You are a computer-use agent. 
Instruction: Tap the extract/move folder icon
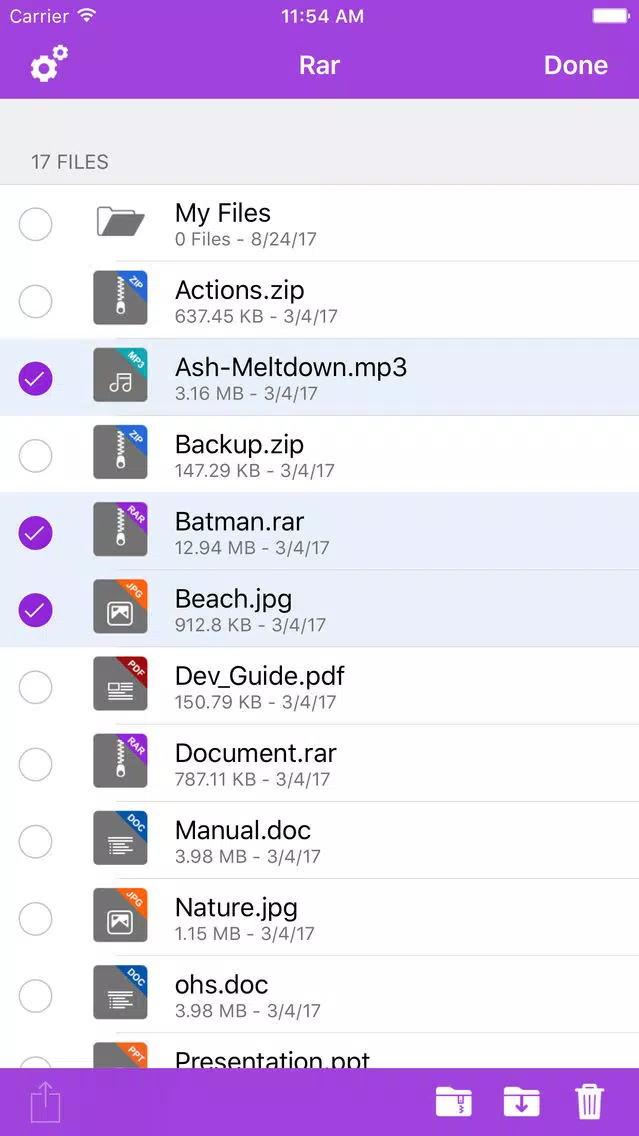click(x=521, y=1102)
